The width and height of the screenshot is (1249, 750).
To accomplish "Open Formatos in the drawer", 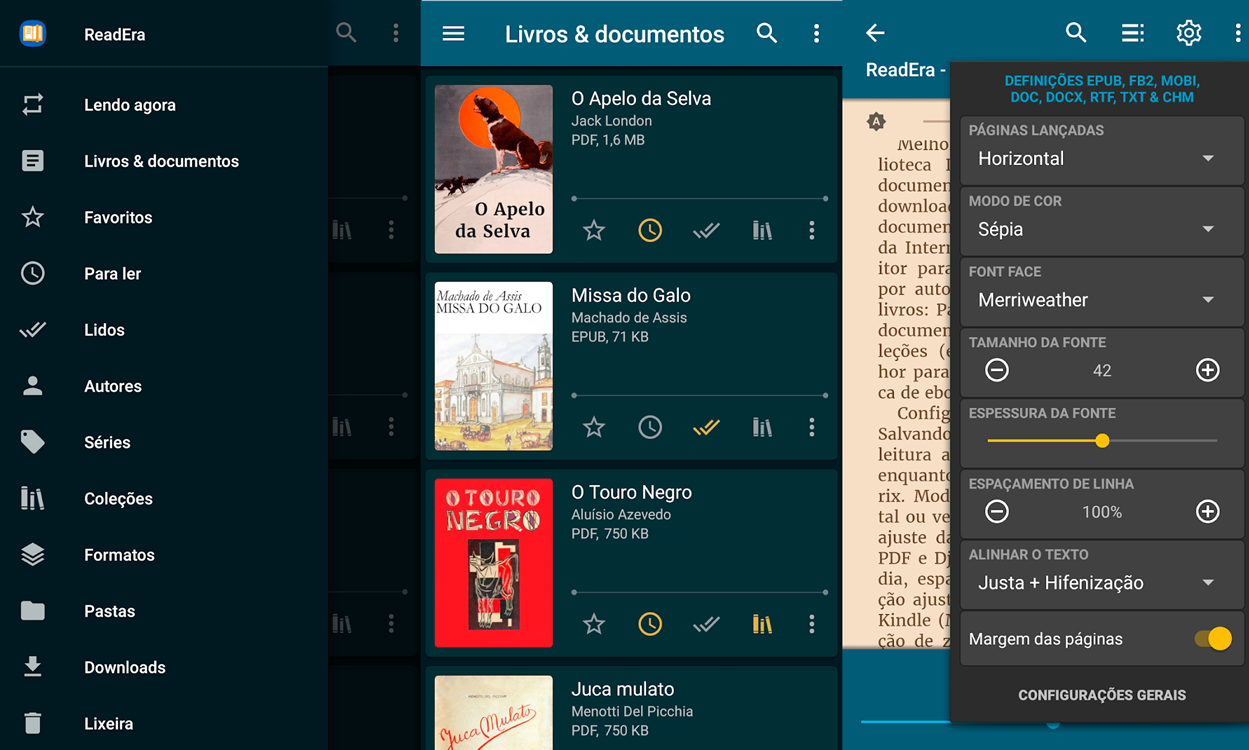I will point(164,555).
